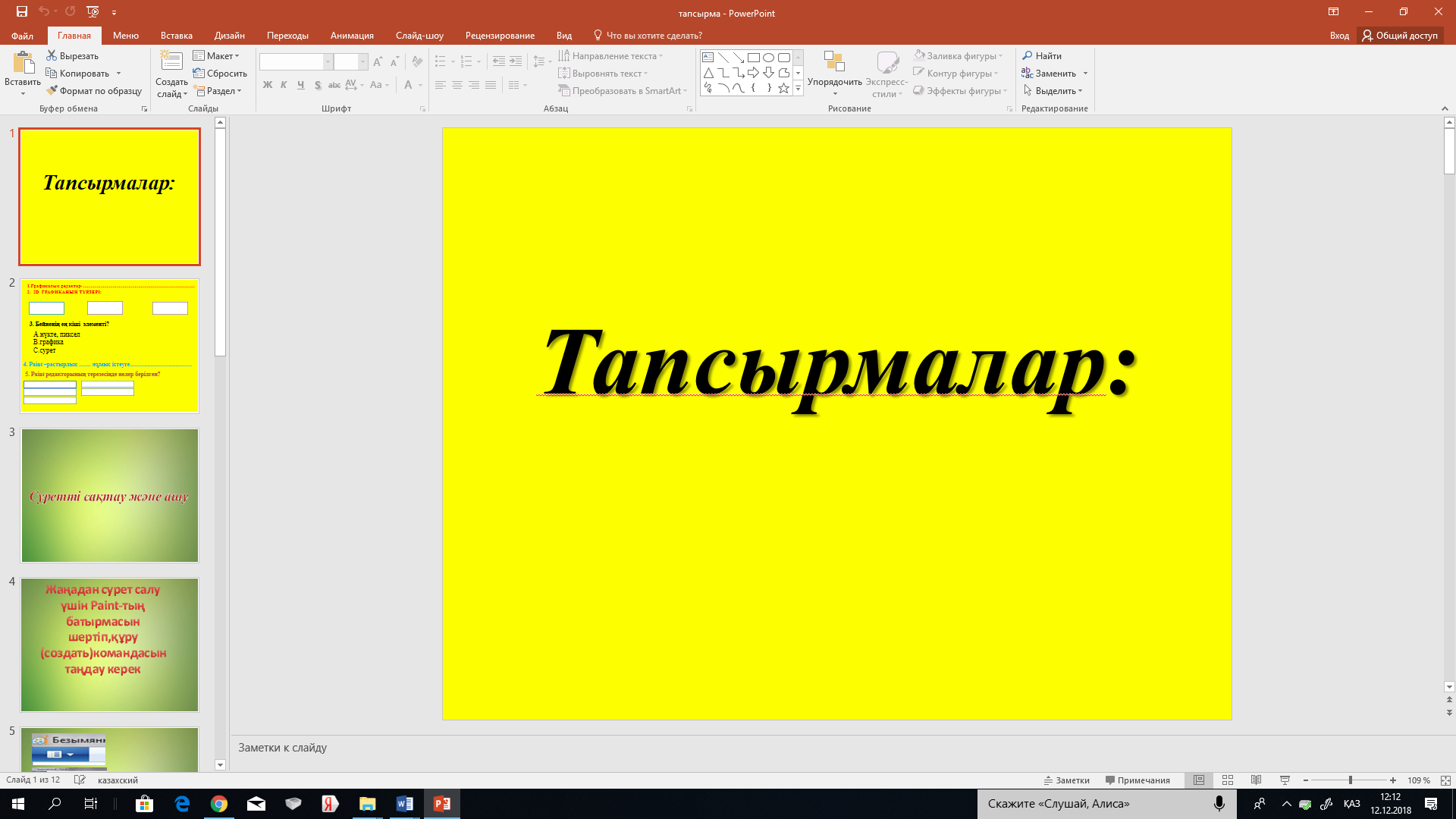Click the Arrange (Упорядочить) icon
This screenshot has width=1456, height=819.
point(834,62)
